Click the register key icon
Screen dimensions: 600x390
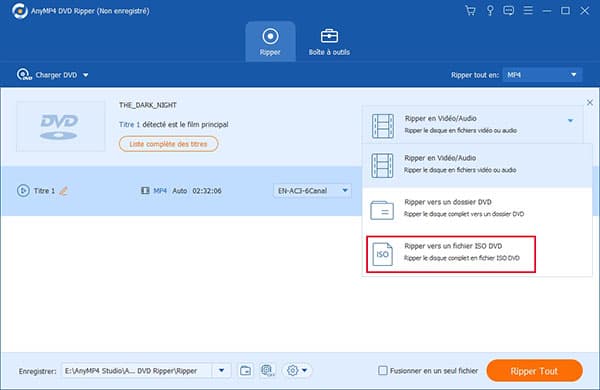point(490,11)
